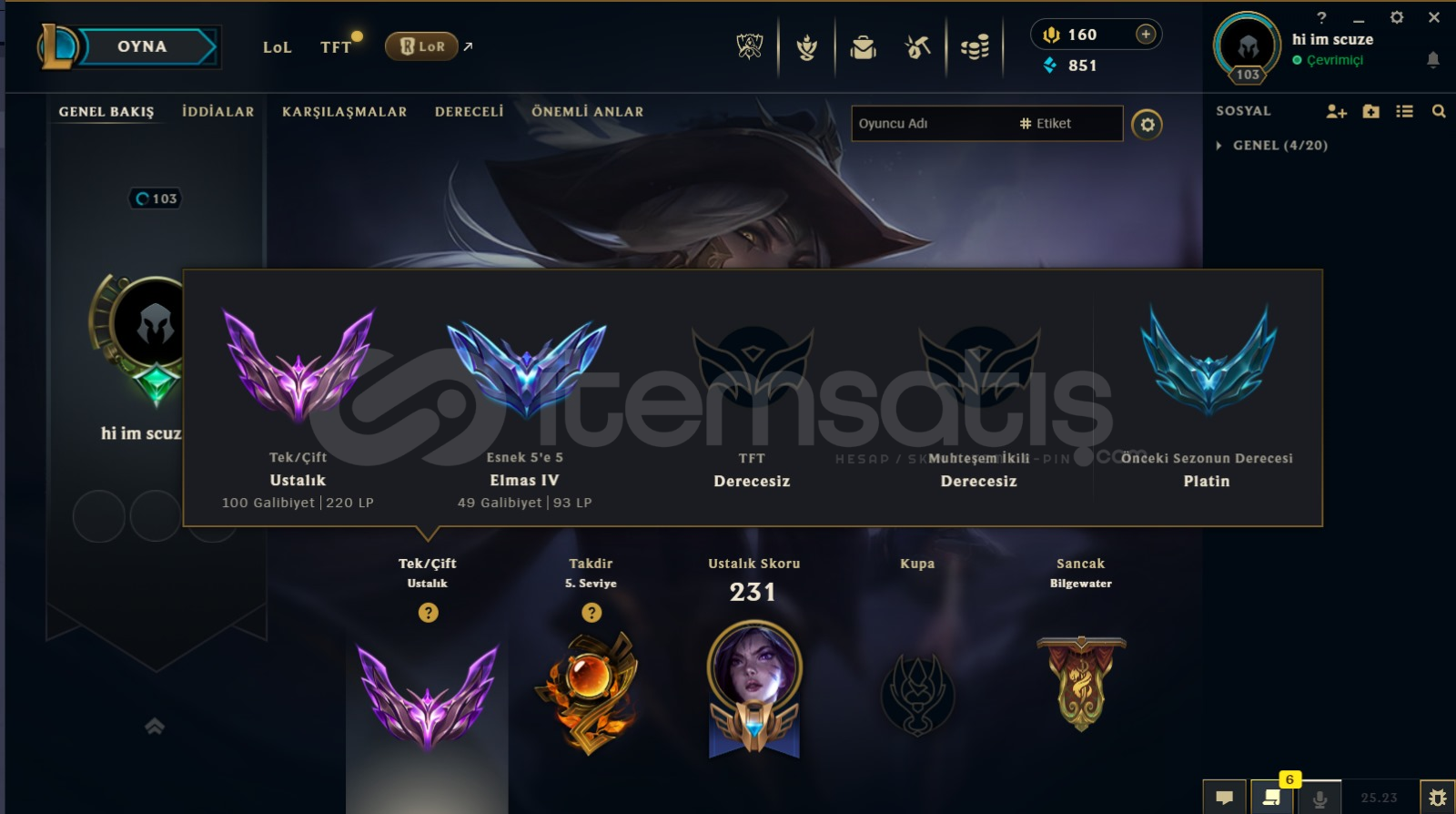Click the plus button to buy RP
Image resolution: width=1456 pixels, height=814 pixels.
(x=1146, y=35)
